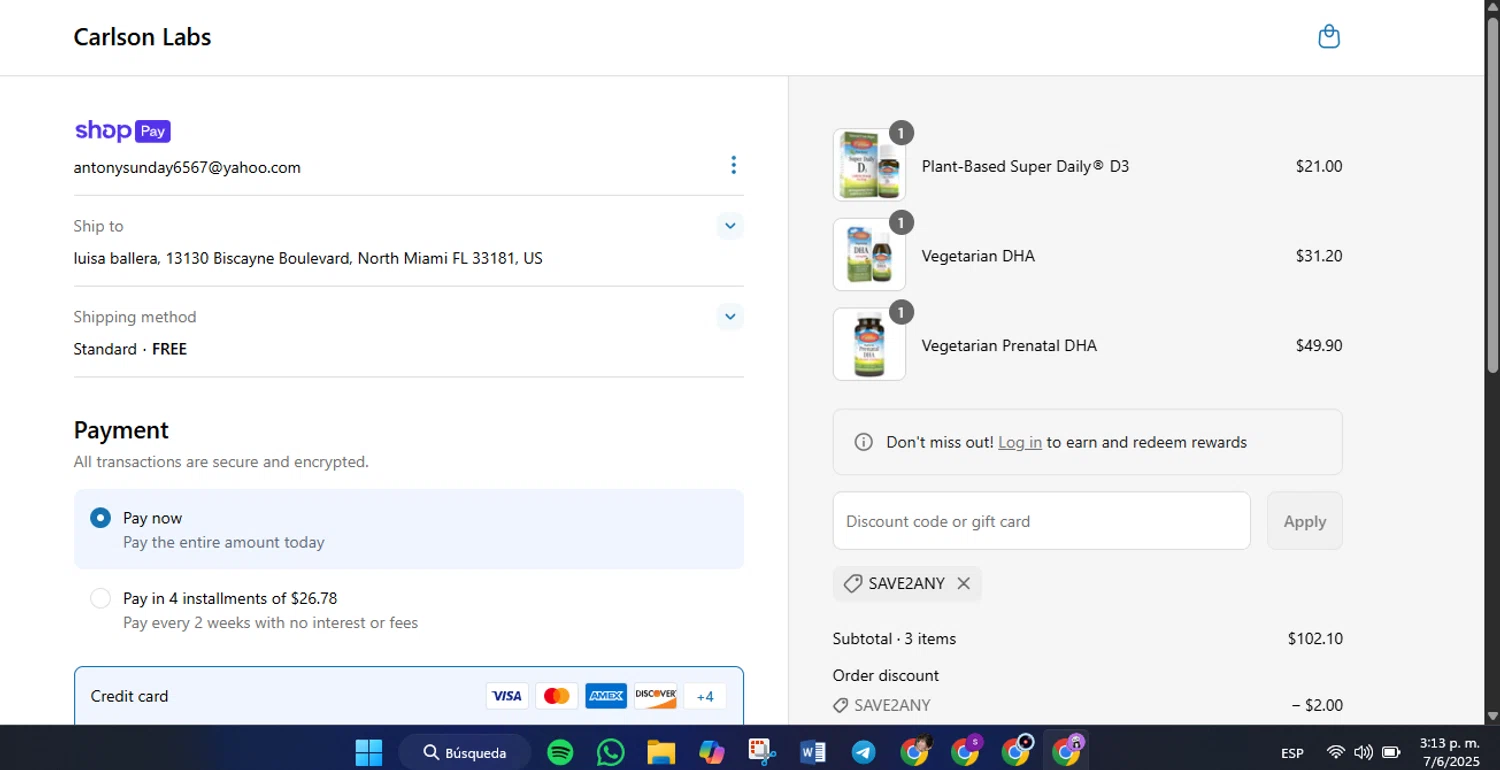Viewport: 1500px width, 770px height.
Task: Open the volume speaker tray icon
Action: pos(1363,752)
